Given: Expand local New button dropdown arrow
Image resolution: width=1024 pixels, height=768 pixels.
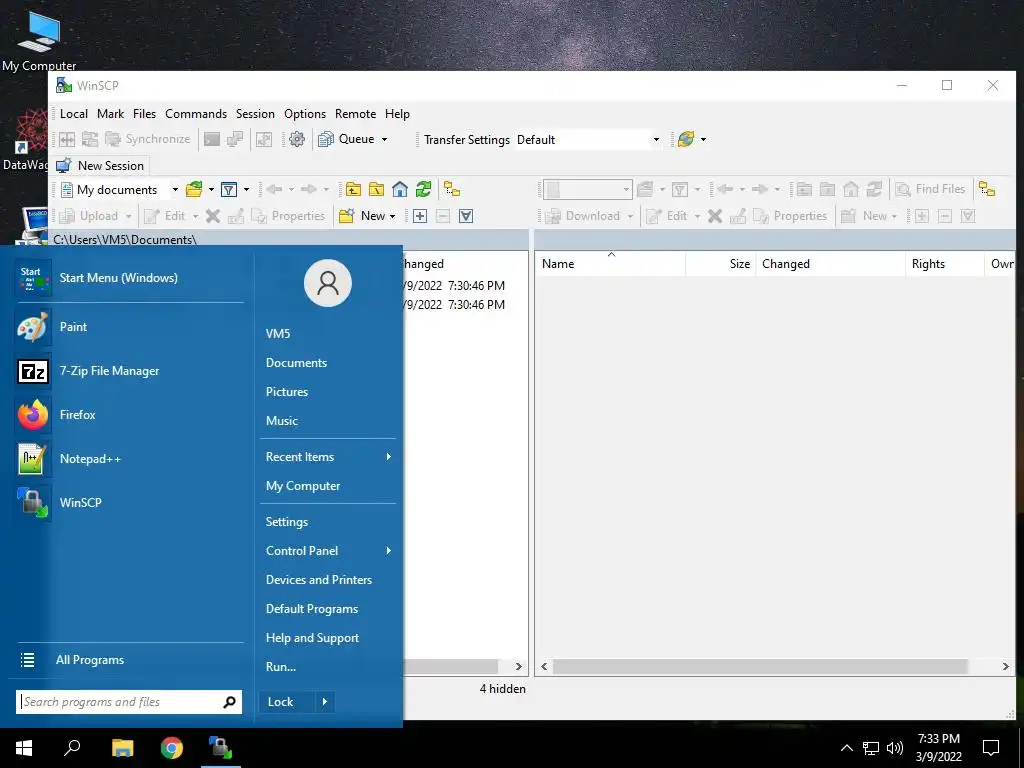Looking at the screenshot, I should pos(392,216).
